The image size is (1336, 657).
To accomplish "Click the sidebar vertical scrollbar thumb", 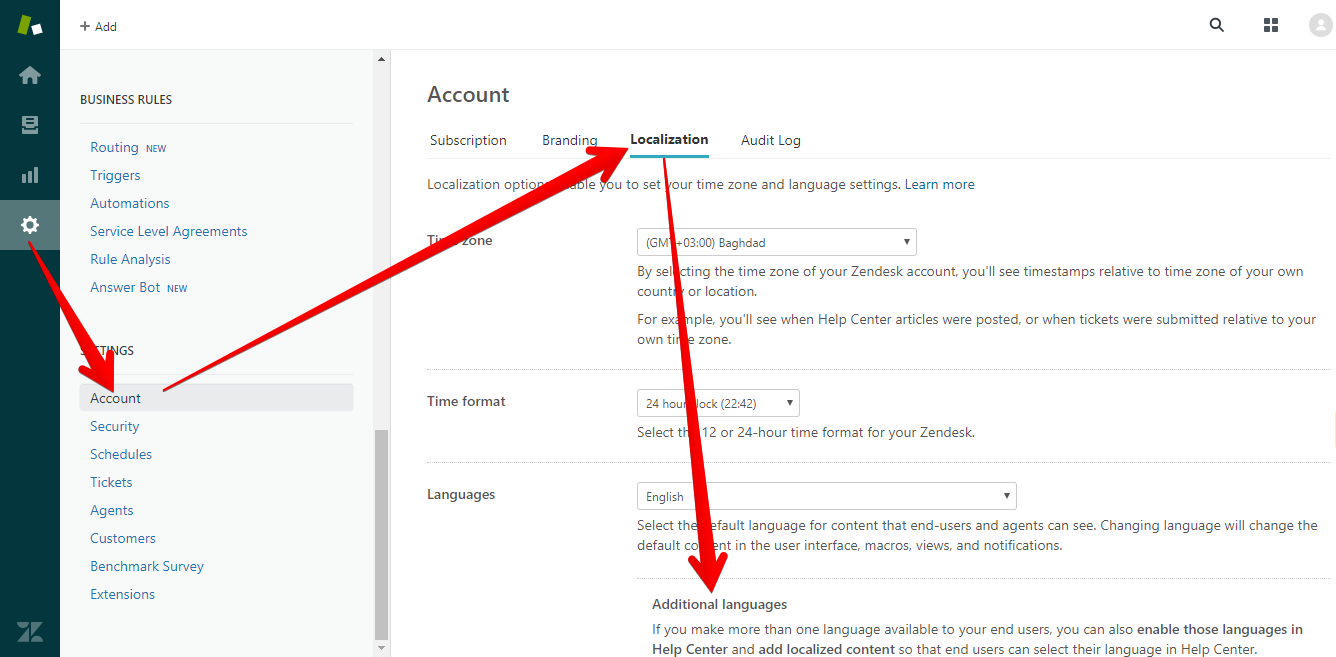I will point(381,534).
